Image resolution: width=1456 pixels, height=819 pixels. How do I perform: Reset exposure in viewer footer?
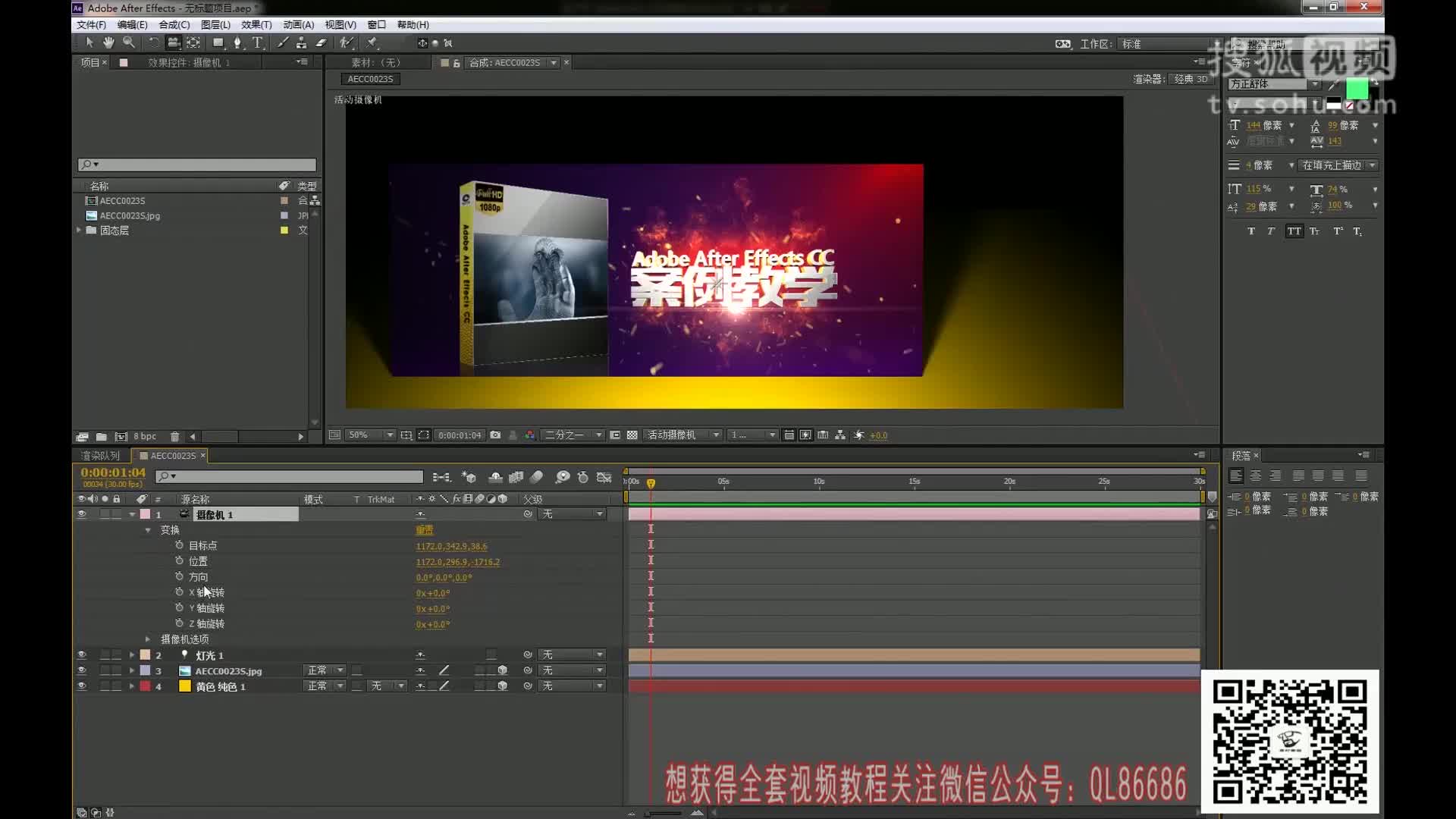coord(859,435)
